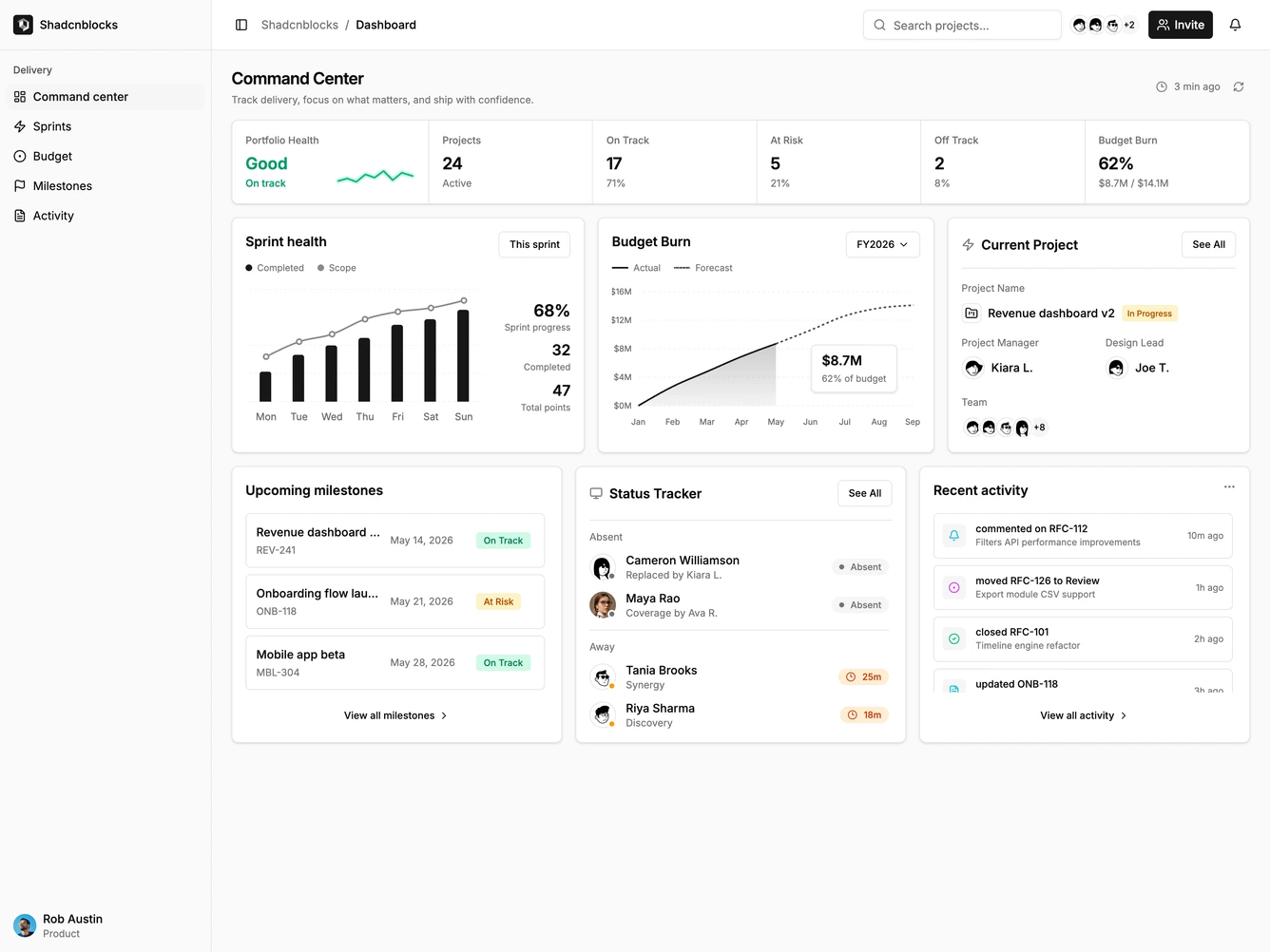Click the monitor icon next to Status Tracker
Image resolution: width=1270 pixels, height=952 pixels.
[x=596, y=493]
